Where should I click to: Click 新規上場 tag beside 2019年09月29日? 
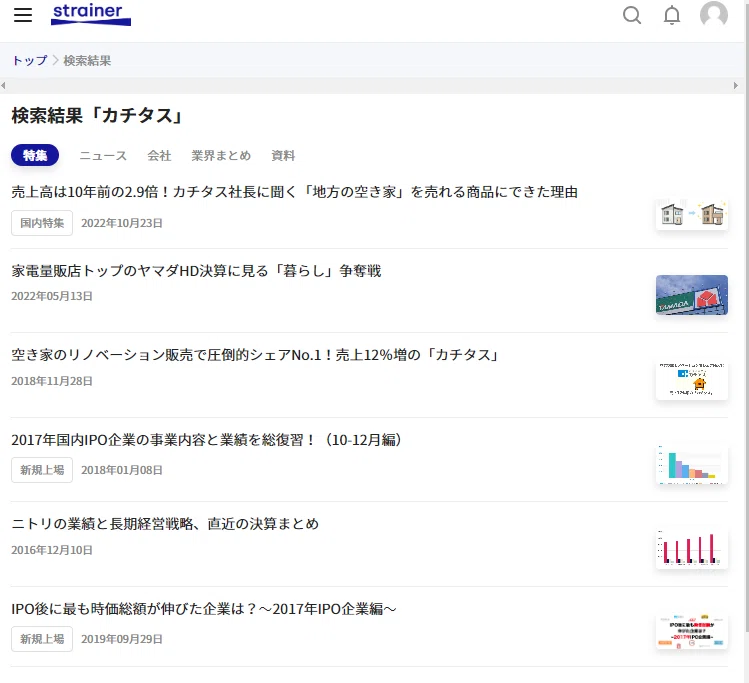tap(42, 639)
